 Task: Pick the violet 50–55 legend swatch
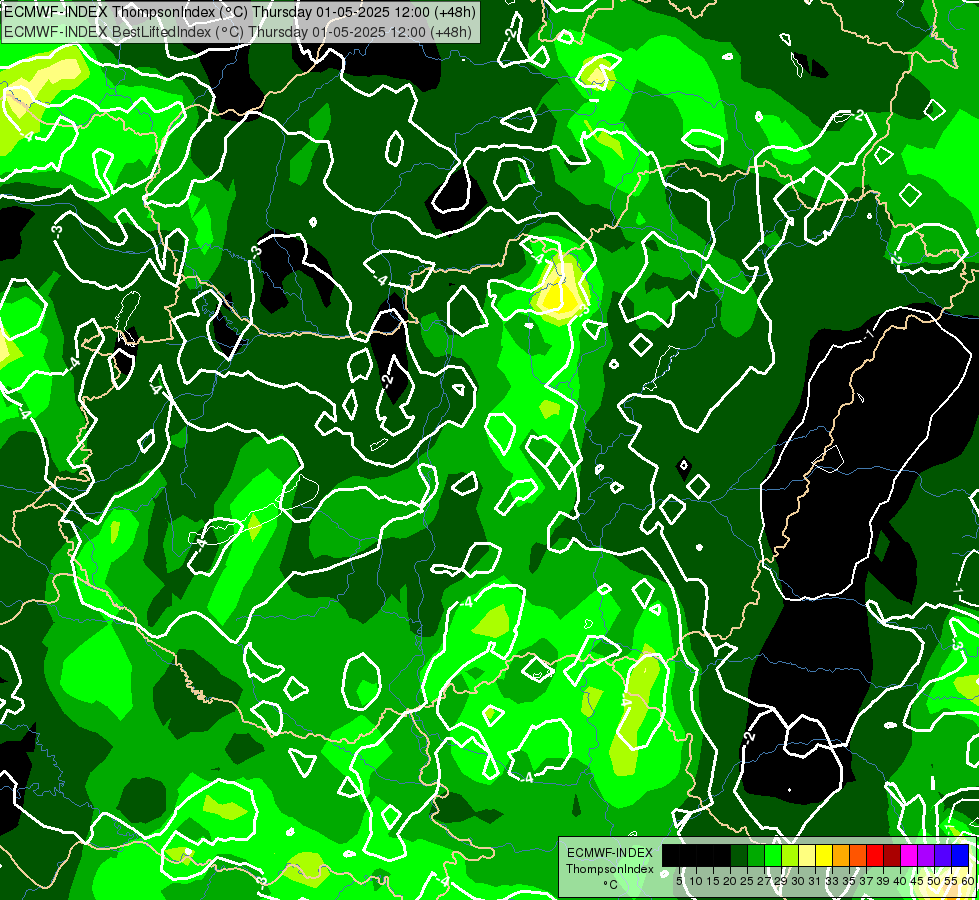click(943, 856)
